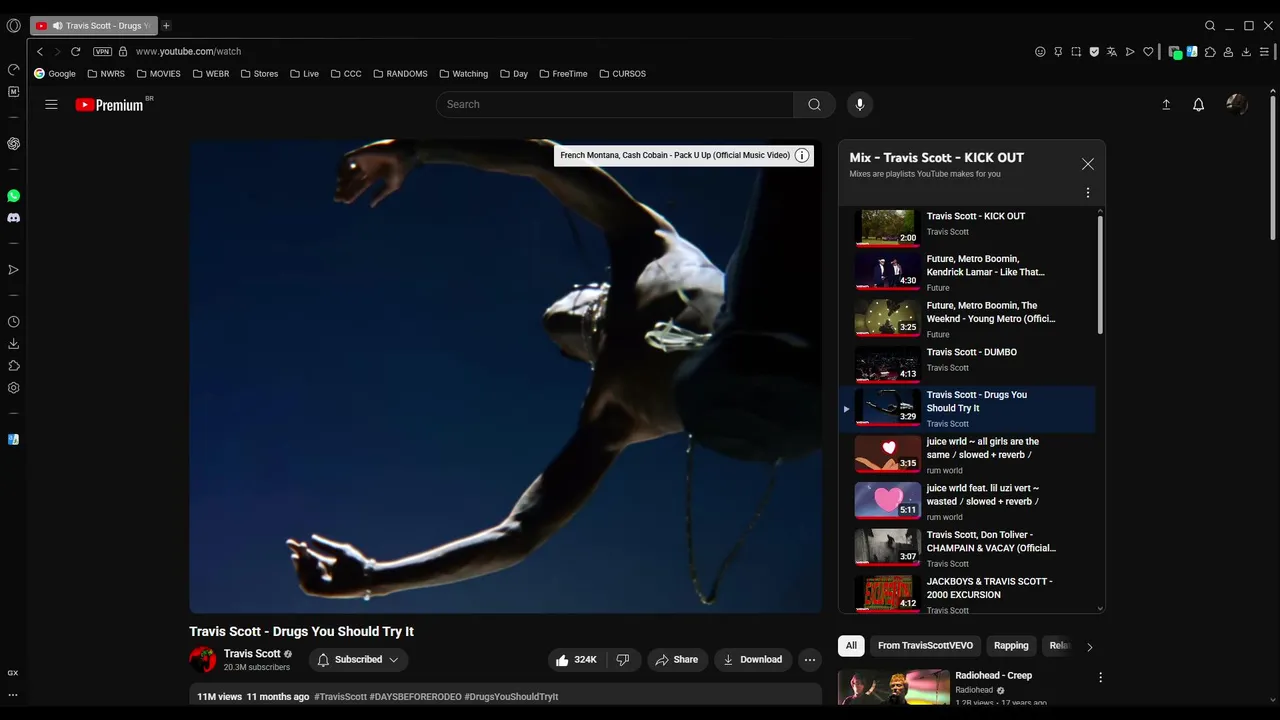Viewport: 1280px width, 720px height.
Task: Open History clock in the sidebar
Action: 13,322
